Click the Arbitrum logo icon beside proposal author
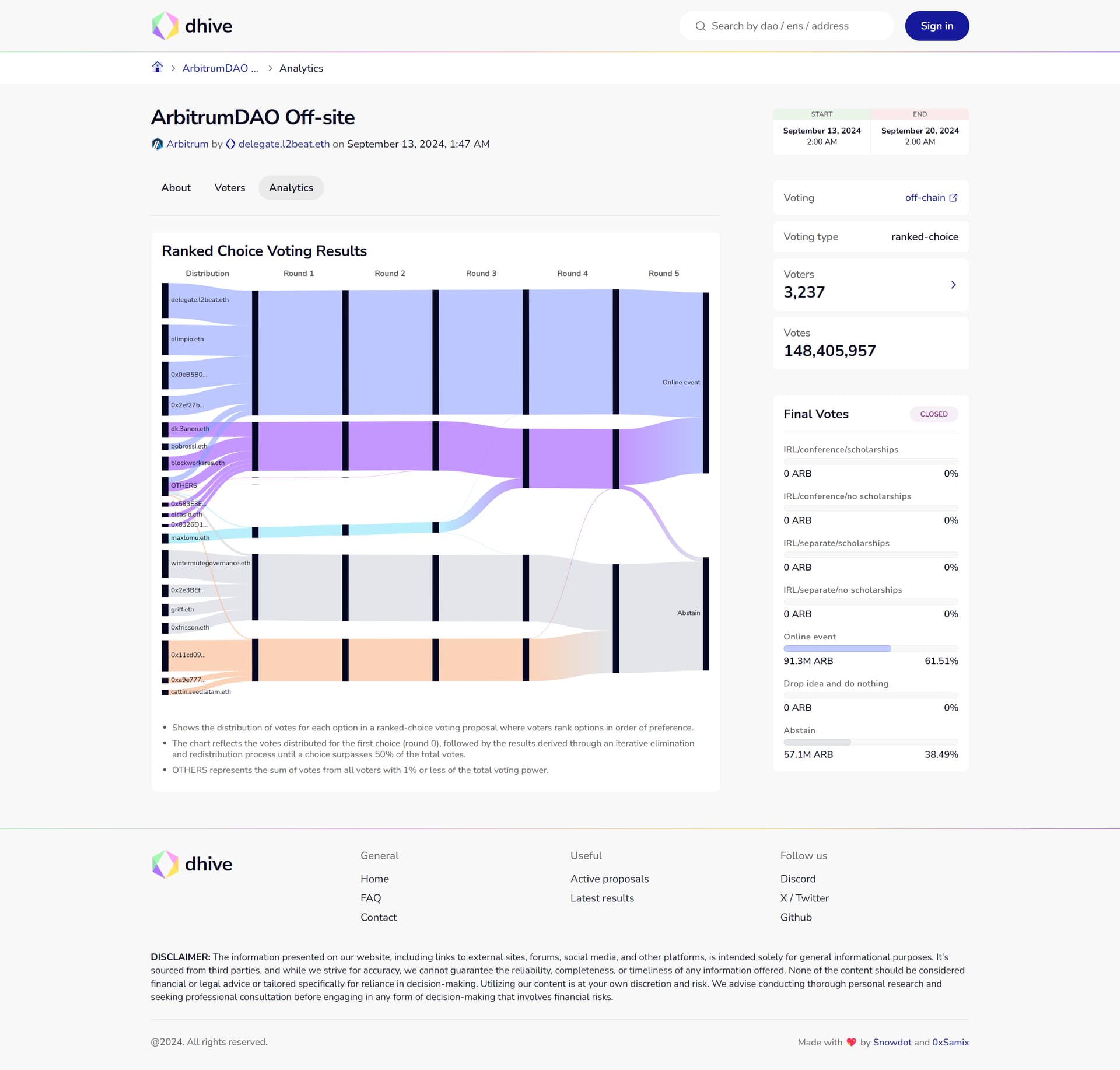The height and width of the screenshot is (1070, 1120). (x=157, y=144)
